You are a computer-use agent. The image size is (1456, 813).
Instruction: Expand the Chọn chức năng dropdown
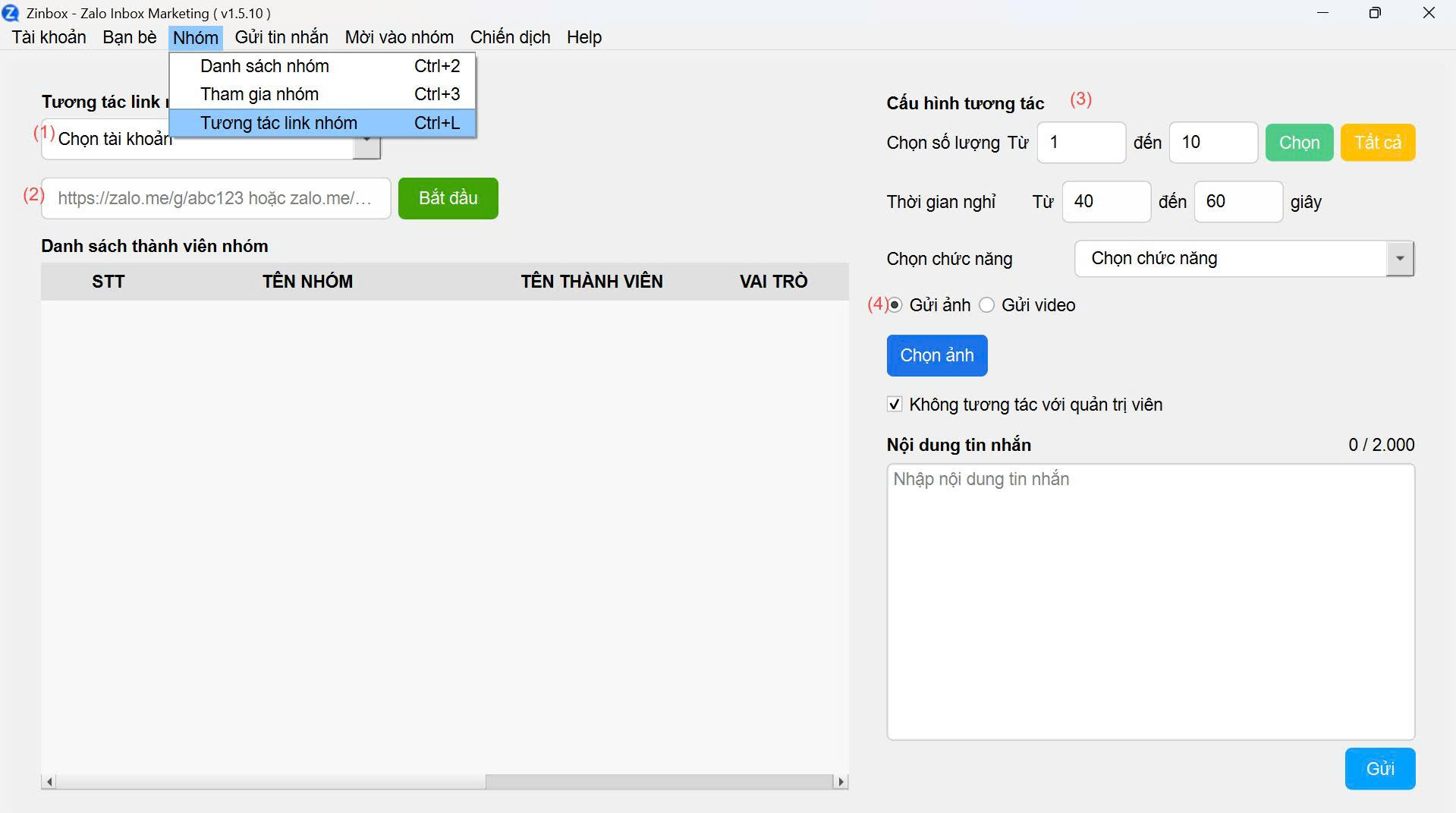[1399, 259]
